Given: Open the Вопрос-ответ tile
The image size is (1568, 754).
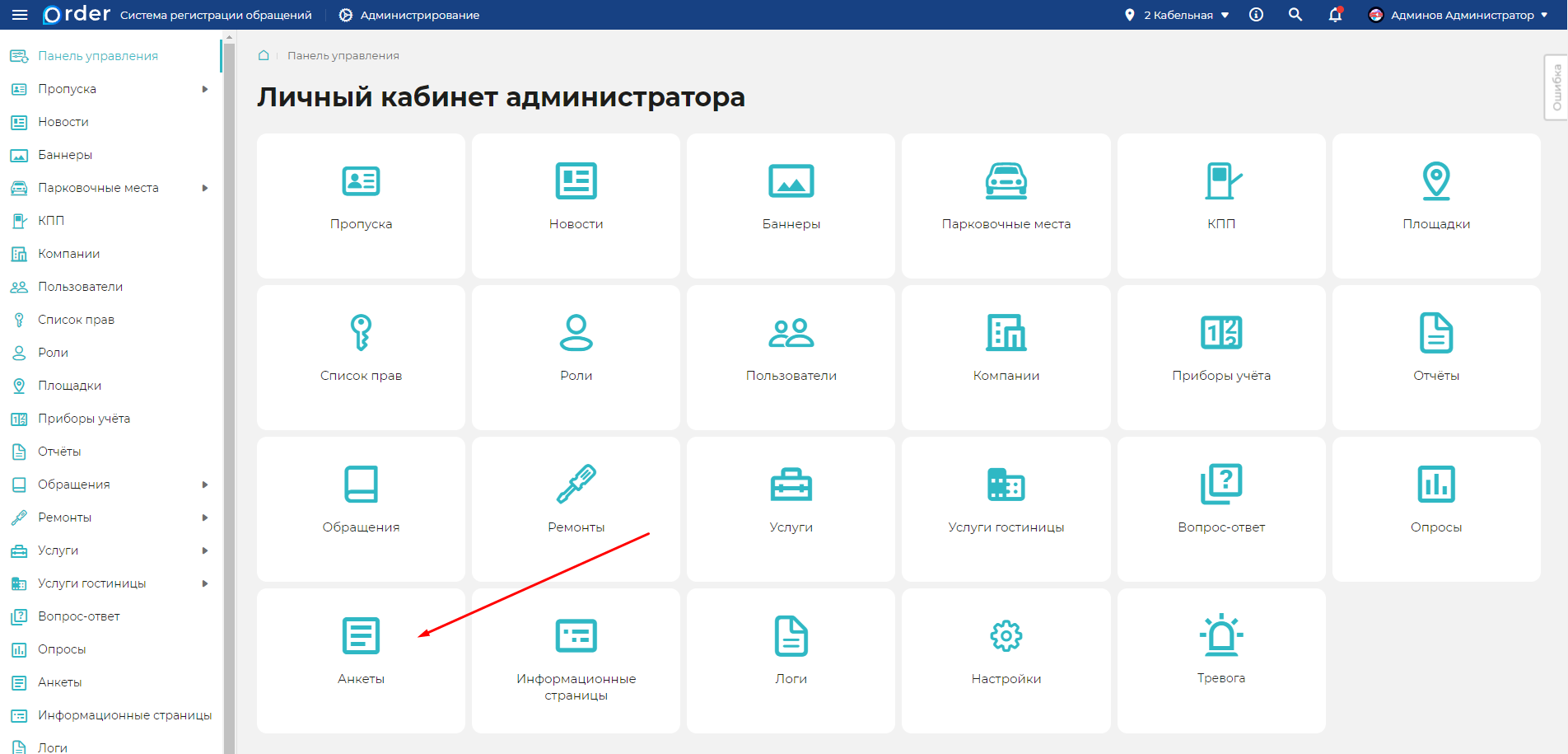Looking at the screenshot, I should [1220, 508].
